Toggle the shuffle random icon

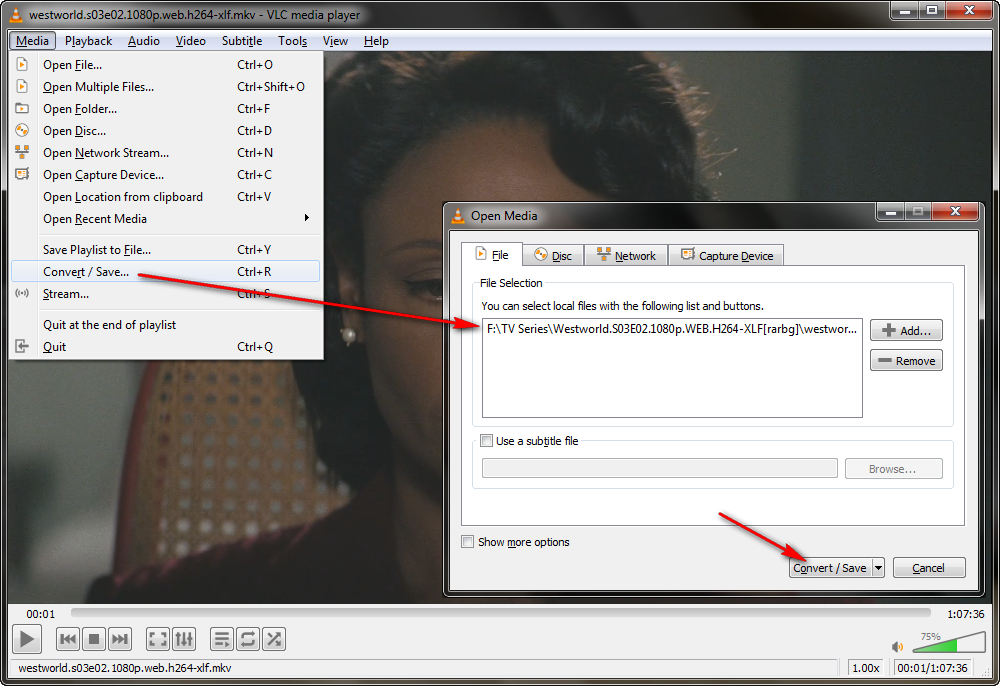(x=274, y=639)
